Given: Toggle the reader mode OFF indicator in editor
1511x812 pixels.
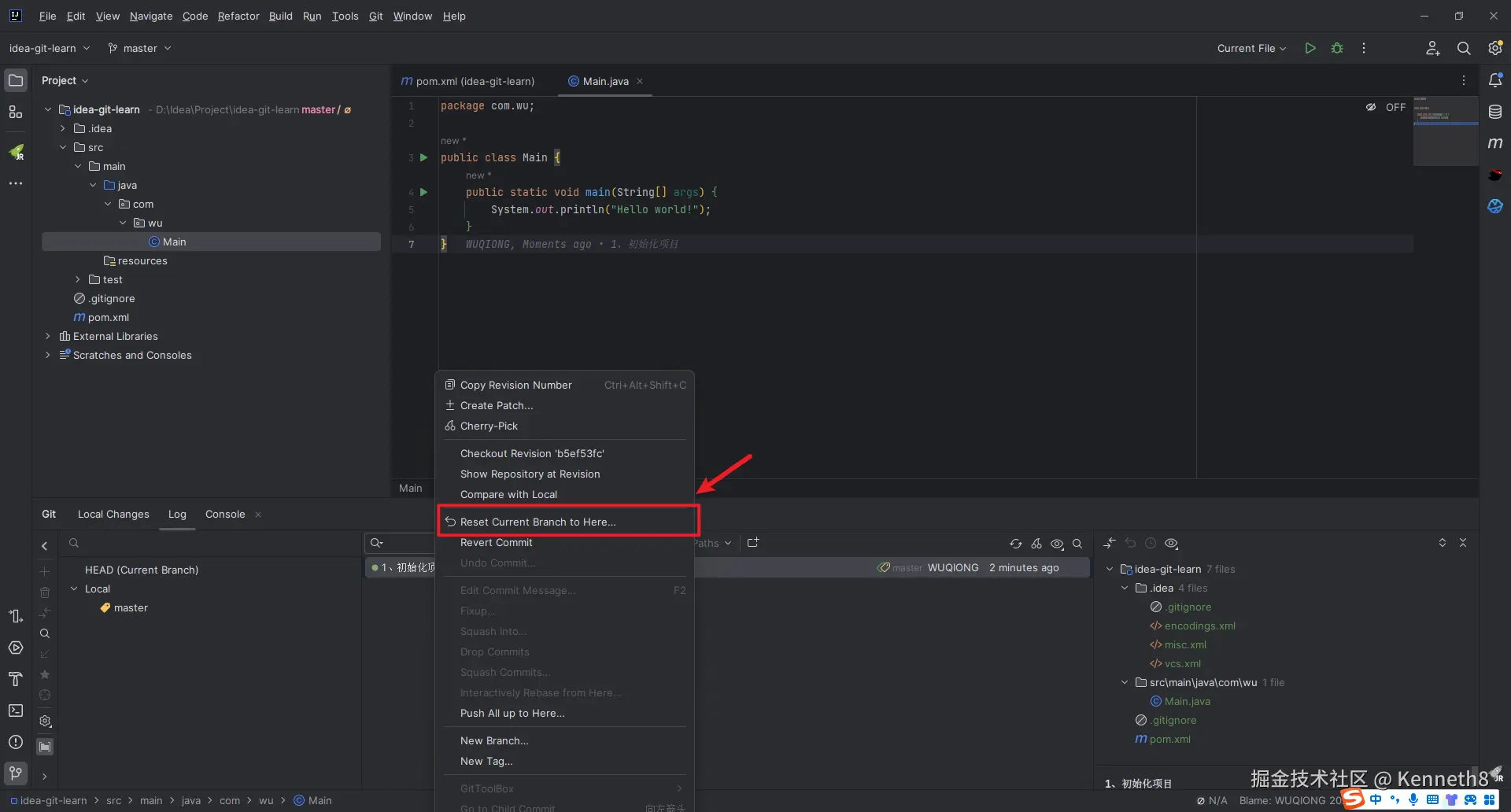Looking at the screenshot, I should 1387,107.
